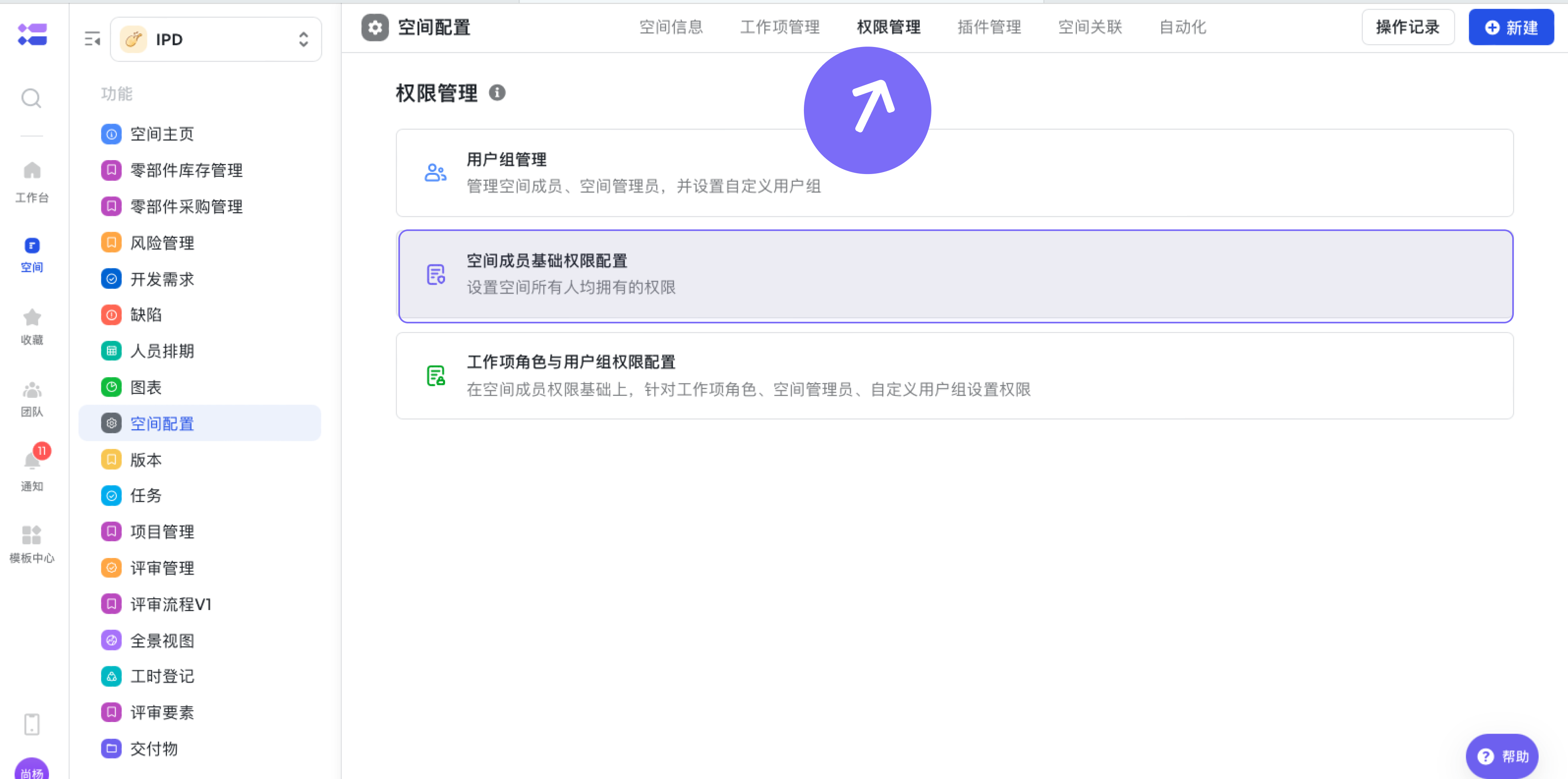Select 空间配置 in the sidebar
Image resolution: width=1568 pixels, height=779 pixels.
pyautogui.click(x=200, y=423)
